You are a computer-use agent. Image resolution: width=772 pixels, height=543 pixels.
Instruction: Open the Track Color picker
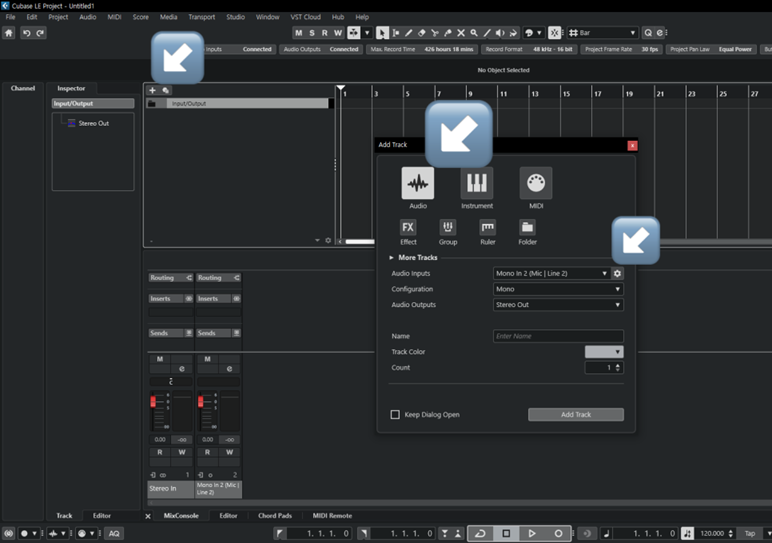click(x=604, y=352)
